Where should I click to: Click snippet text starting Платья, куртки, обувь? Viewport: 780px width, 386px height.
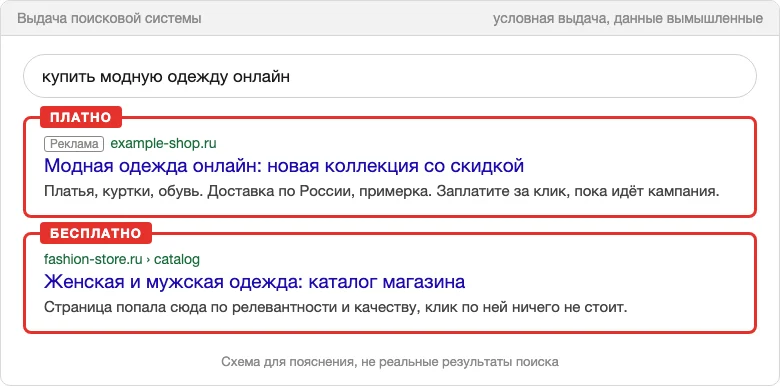pyautogui.click(x=382, y=192)
